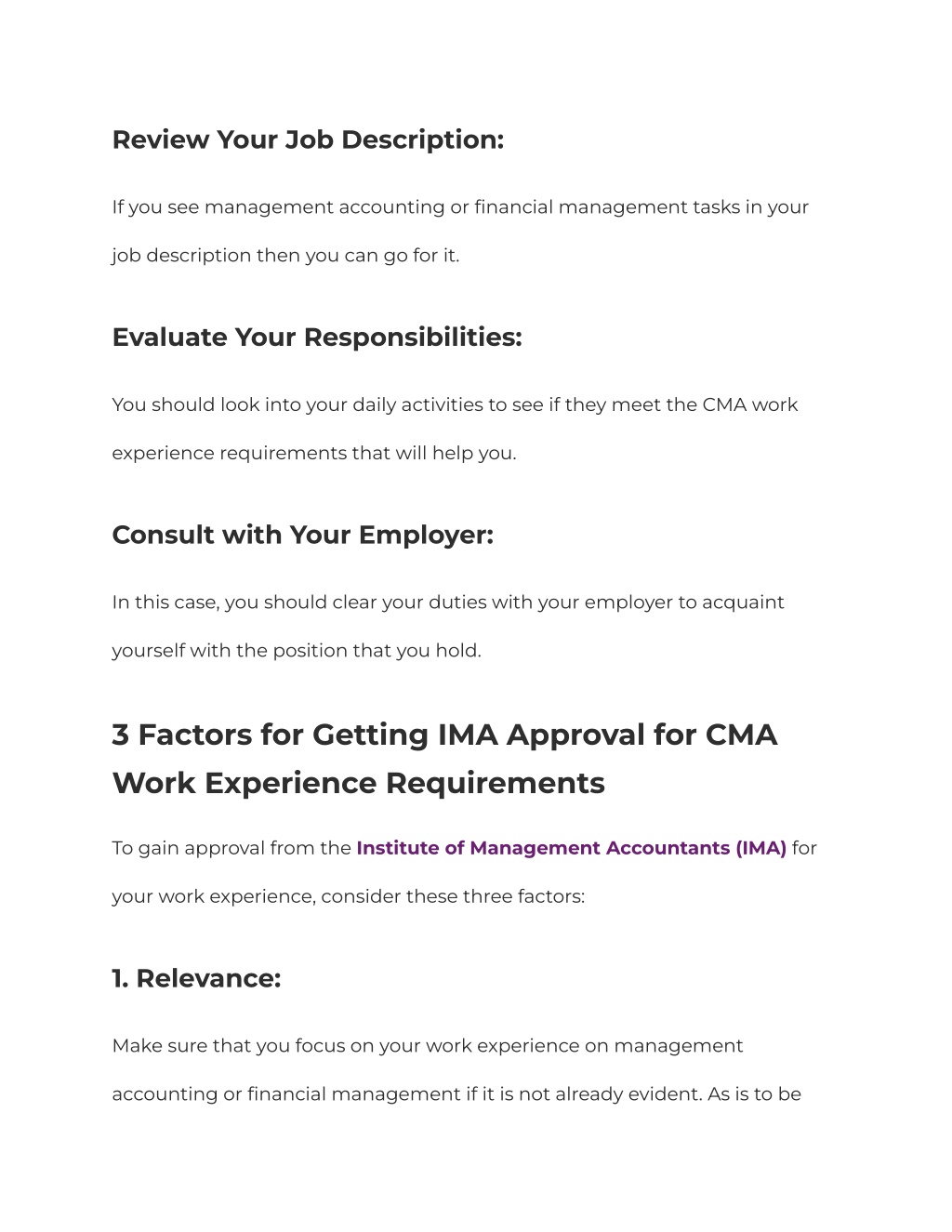Click the 'Review Your Job Description:' heading
Viewport: 952px width, 1232px height.
(x=308, y=139)
